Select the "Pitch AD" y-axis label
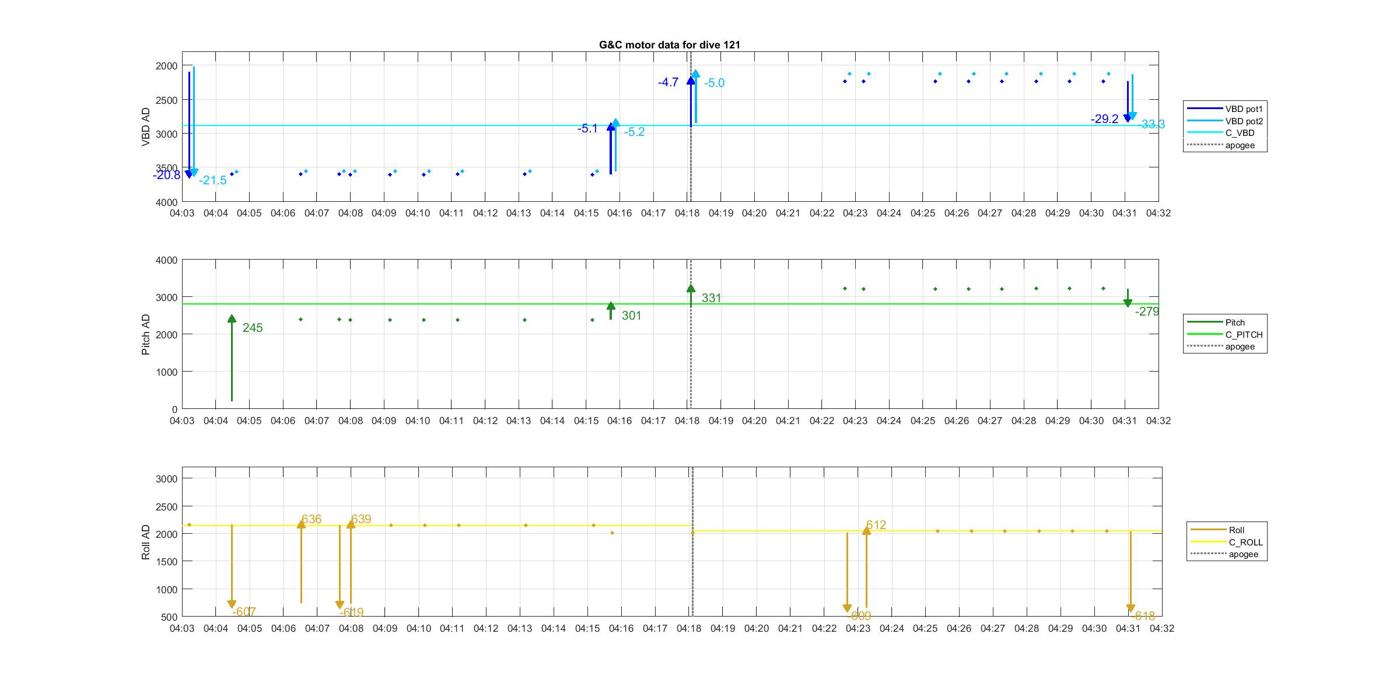 [x=146, y=334]
